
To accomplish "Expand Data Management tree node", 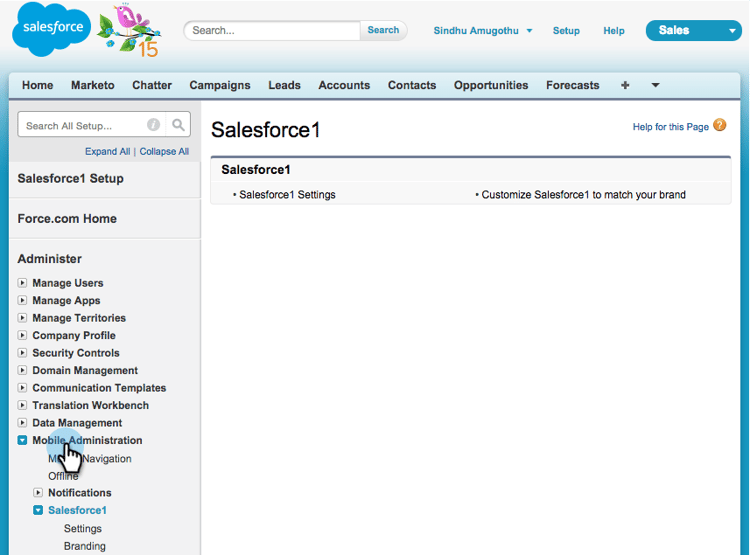I will (x=22, y=422).
